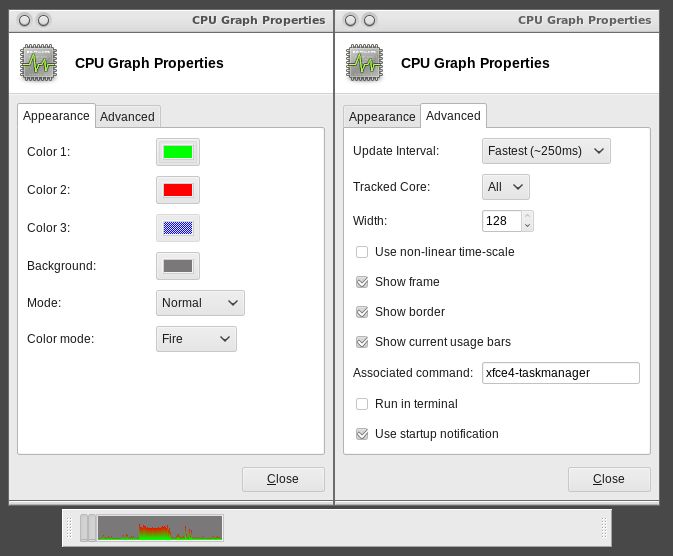The image size is (673, 556).
Task: Uncheck Show border option
Action: pos(362,312)
